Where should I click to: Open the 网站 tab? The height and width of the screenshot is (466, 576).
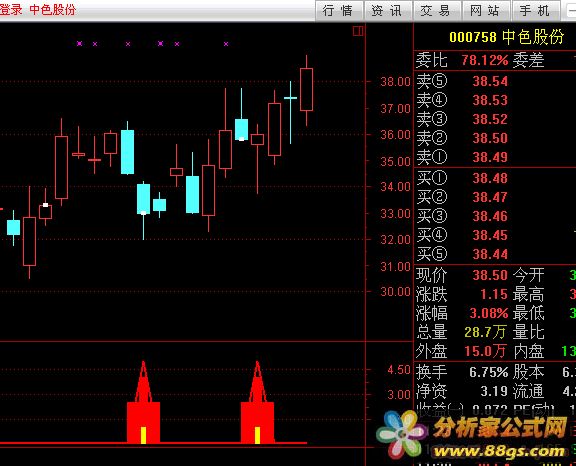coord(486,11)
